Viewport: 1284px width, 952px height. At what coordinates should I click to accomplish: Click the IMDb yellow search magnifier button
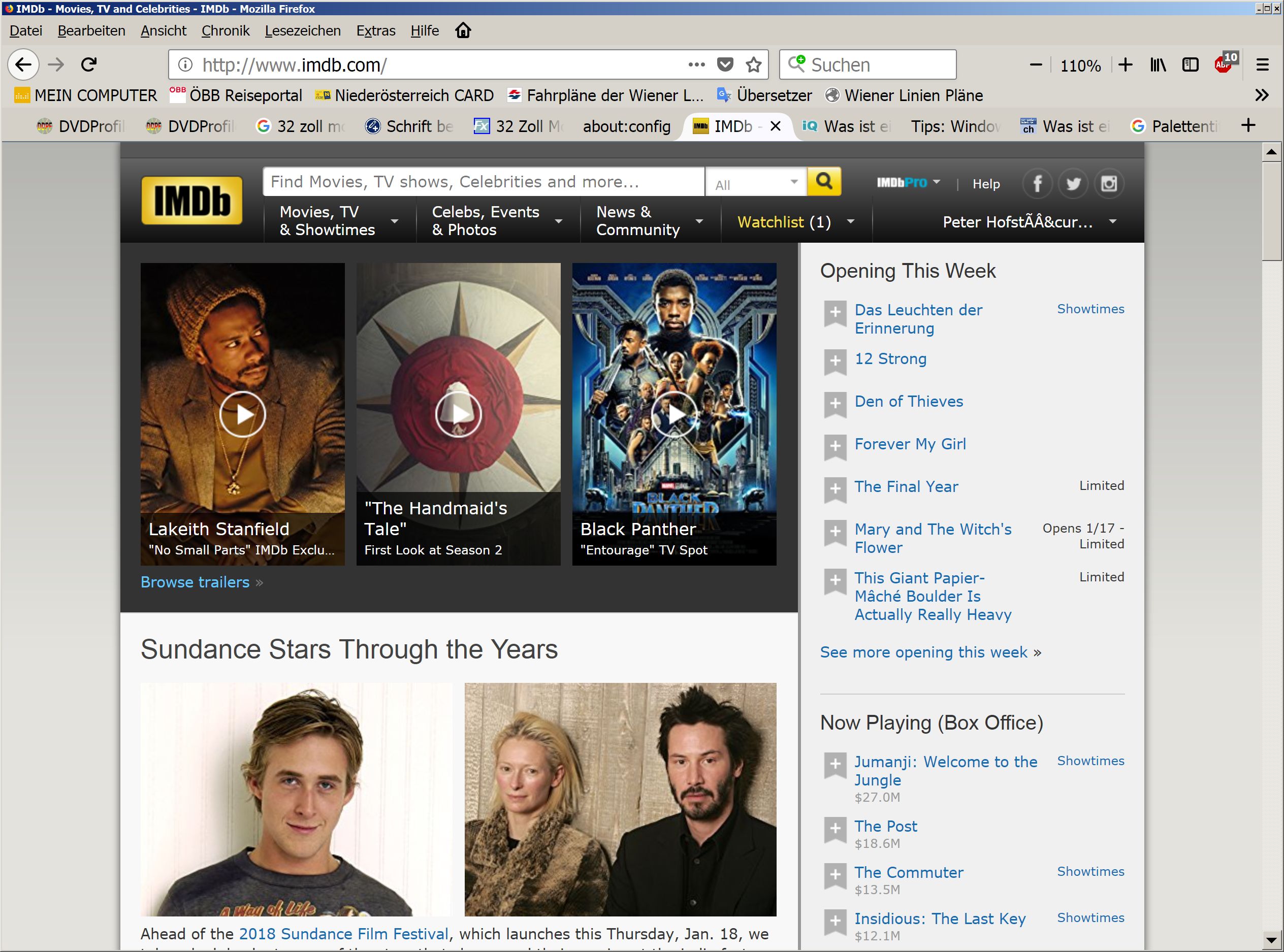click(x=823, y=182)
